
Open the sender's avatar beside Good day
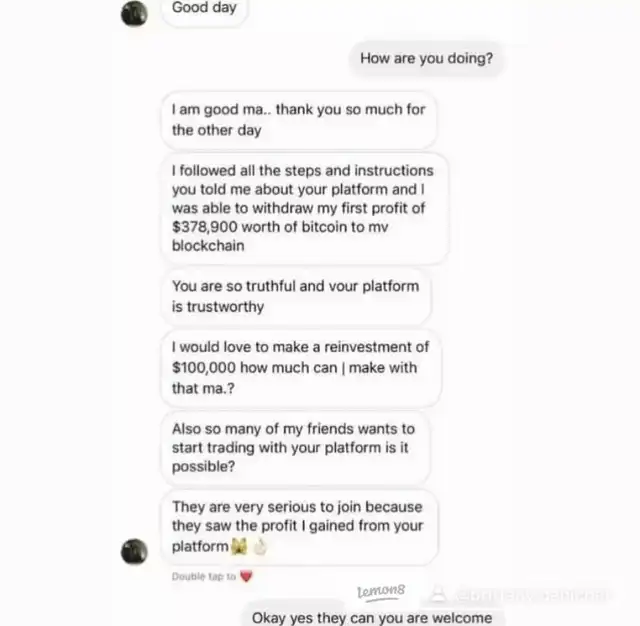(x=134, y=13)
